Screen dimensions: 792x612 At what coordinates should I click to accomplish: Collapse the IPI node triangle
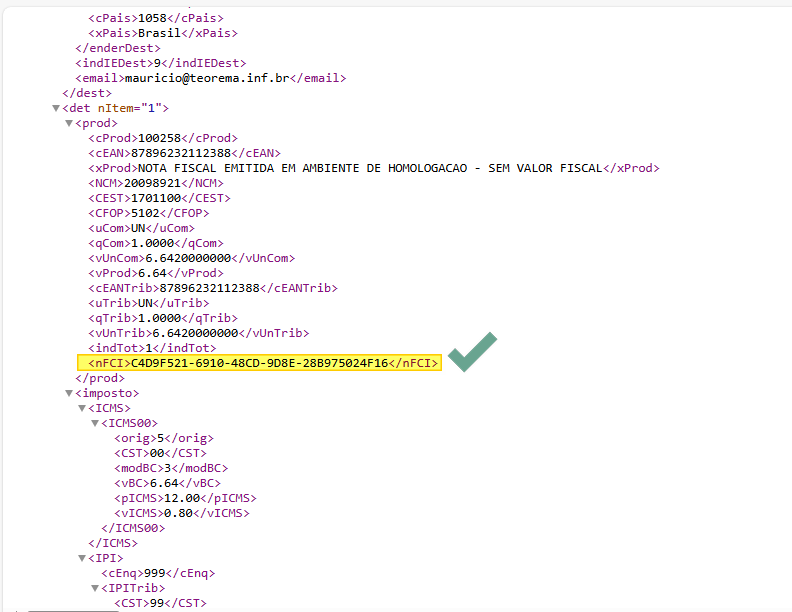click(x=82, y=558)
